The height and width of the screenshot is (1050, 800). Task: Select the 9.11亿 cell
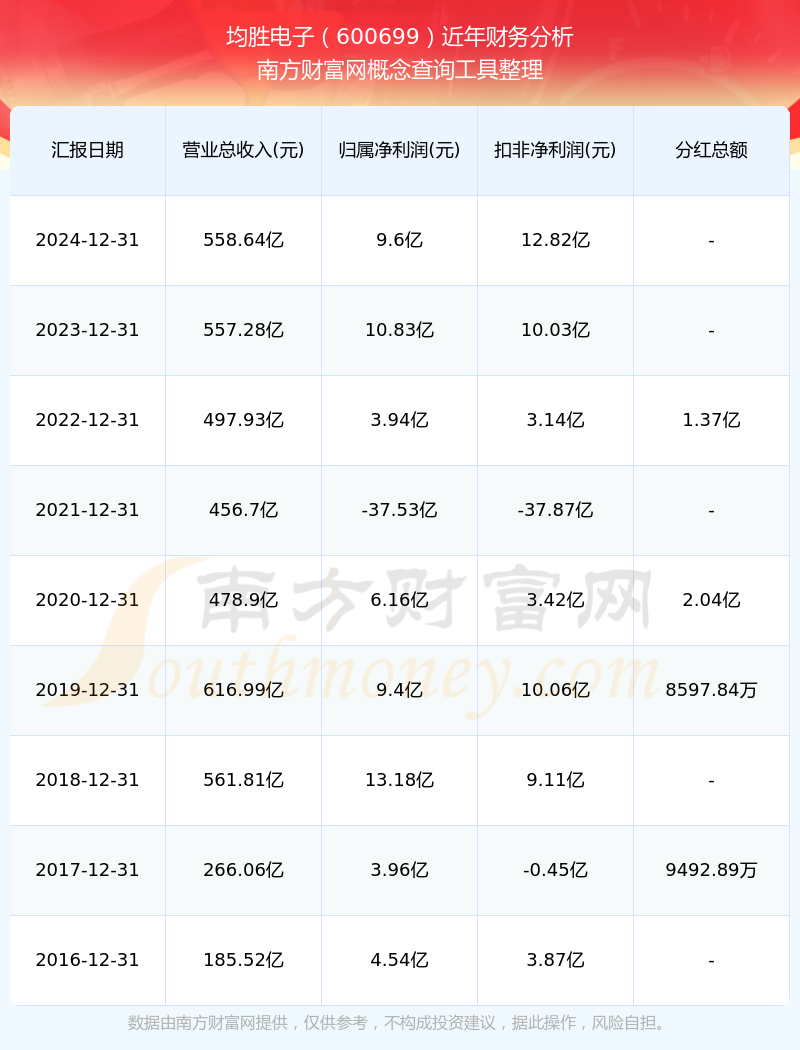click(x=556, y=780)
